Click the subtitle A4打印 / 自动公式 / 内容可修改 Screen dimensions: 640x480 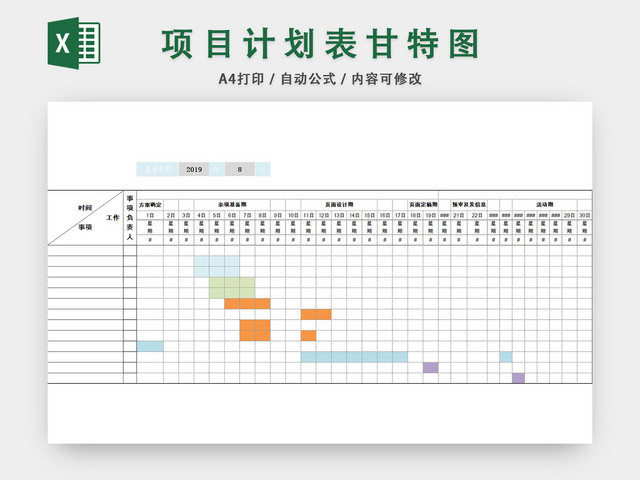click(320, 79)
